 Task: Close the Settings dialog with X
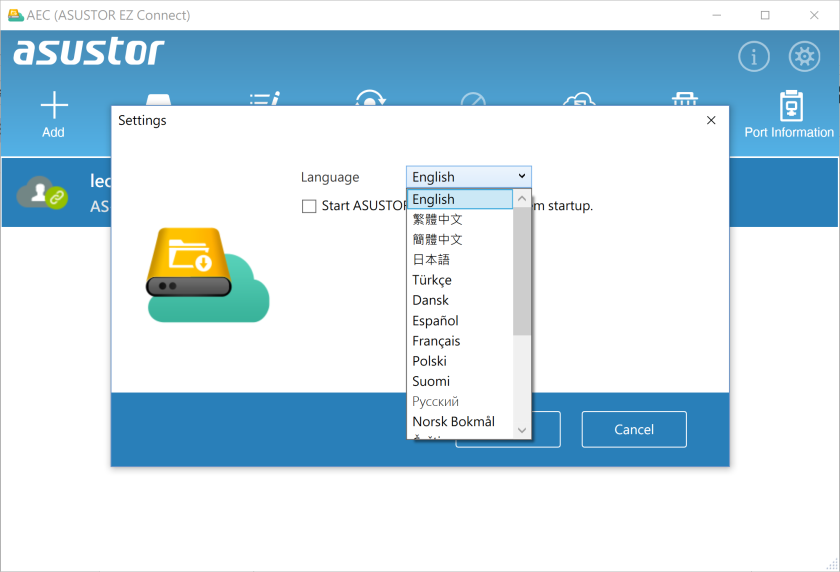[x=711, y=121]
